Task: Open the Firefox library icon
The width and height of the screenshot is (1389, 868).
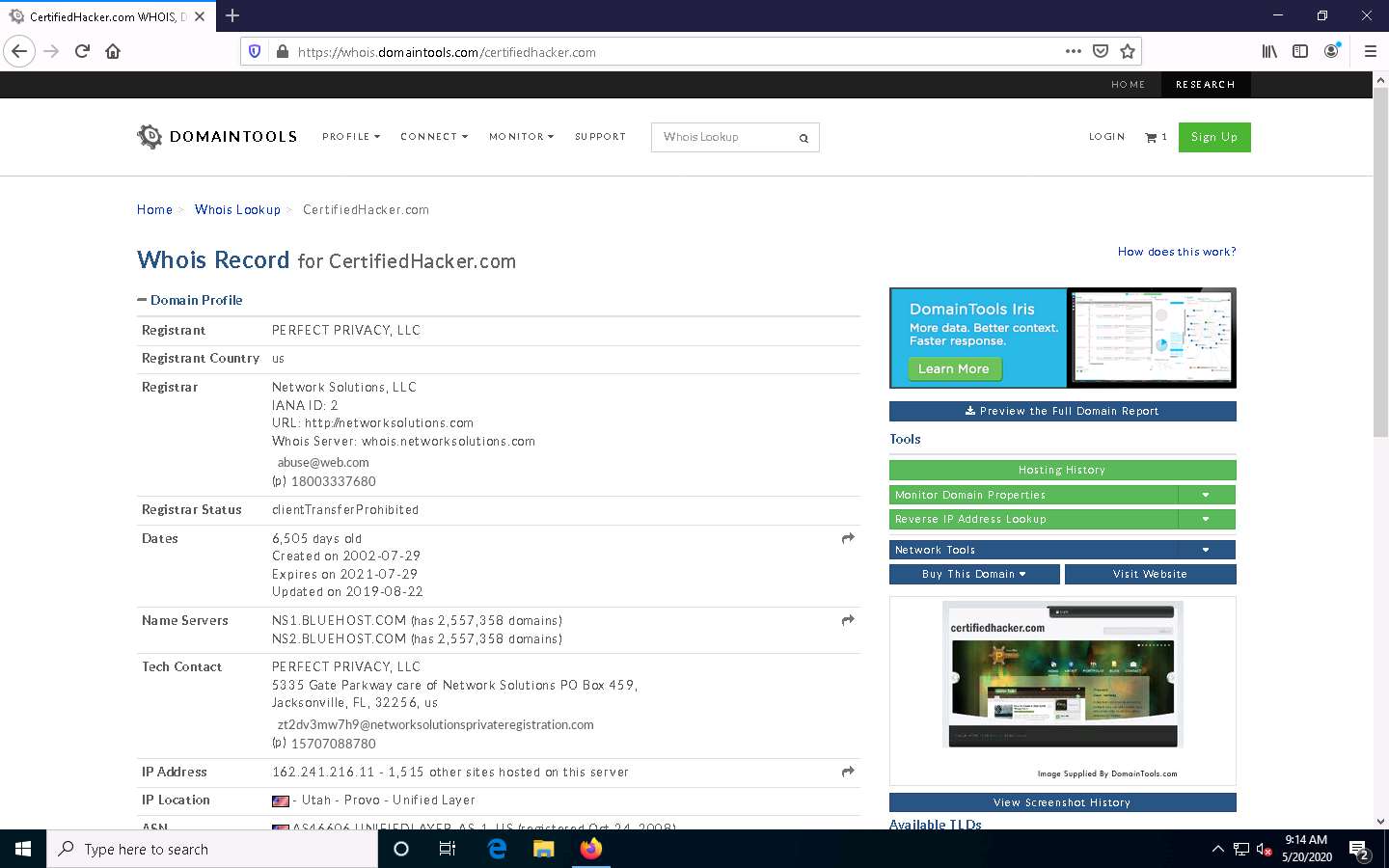Action: tap(1269, 51)
